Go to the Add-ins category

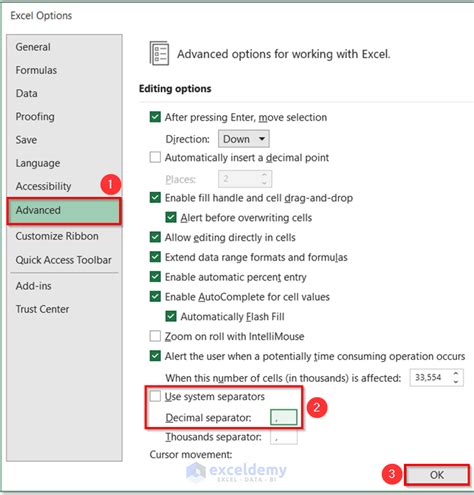(x=33, y=286)
